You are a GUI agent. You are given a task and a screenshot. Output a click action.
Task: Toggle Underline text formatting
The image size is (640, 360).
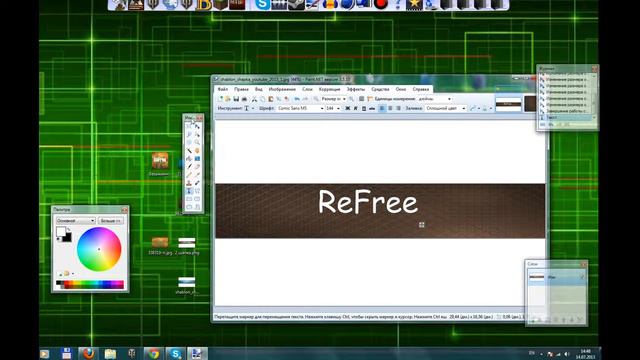364,108
